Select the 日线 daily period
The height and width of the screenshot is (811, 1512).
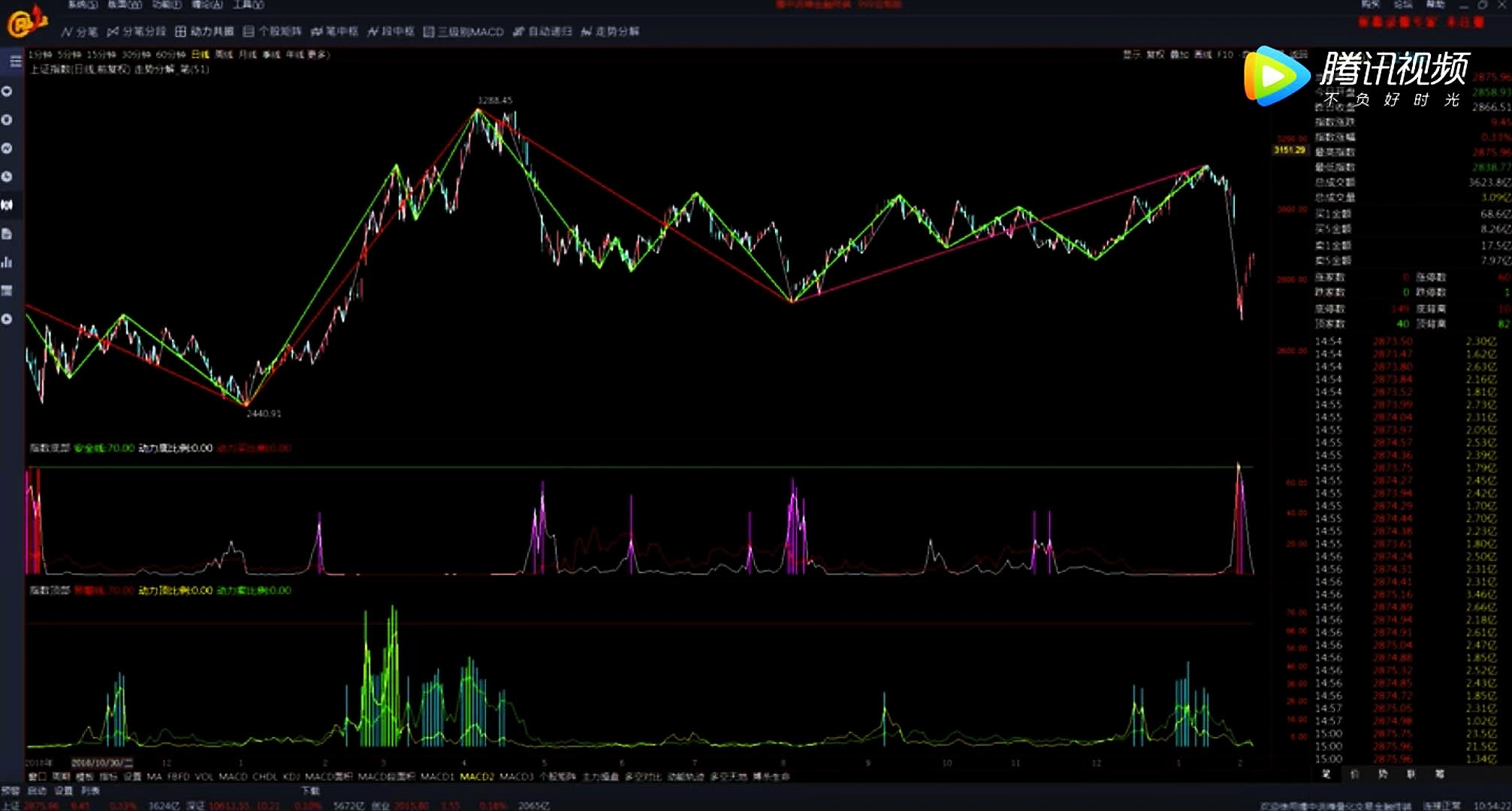(201, 55)
